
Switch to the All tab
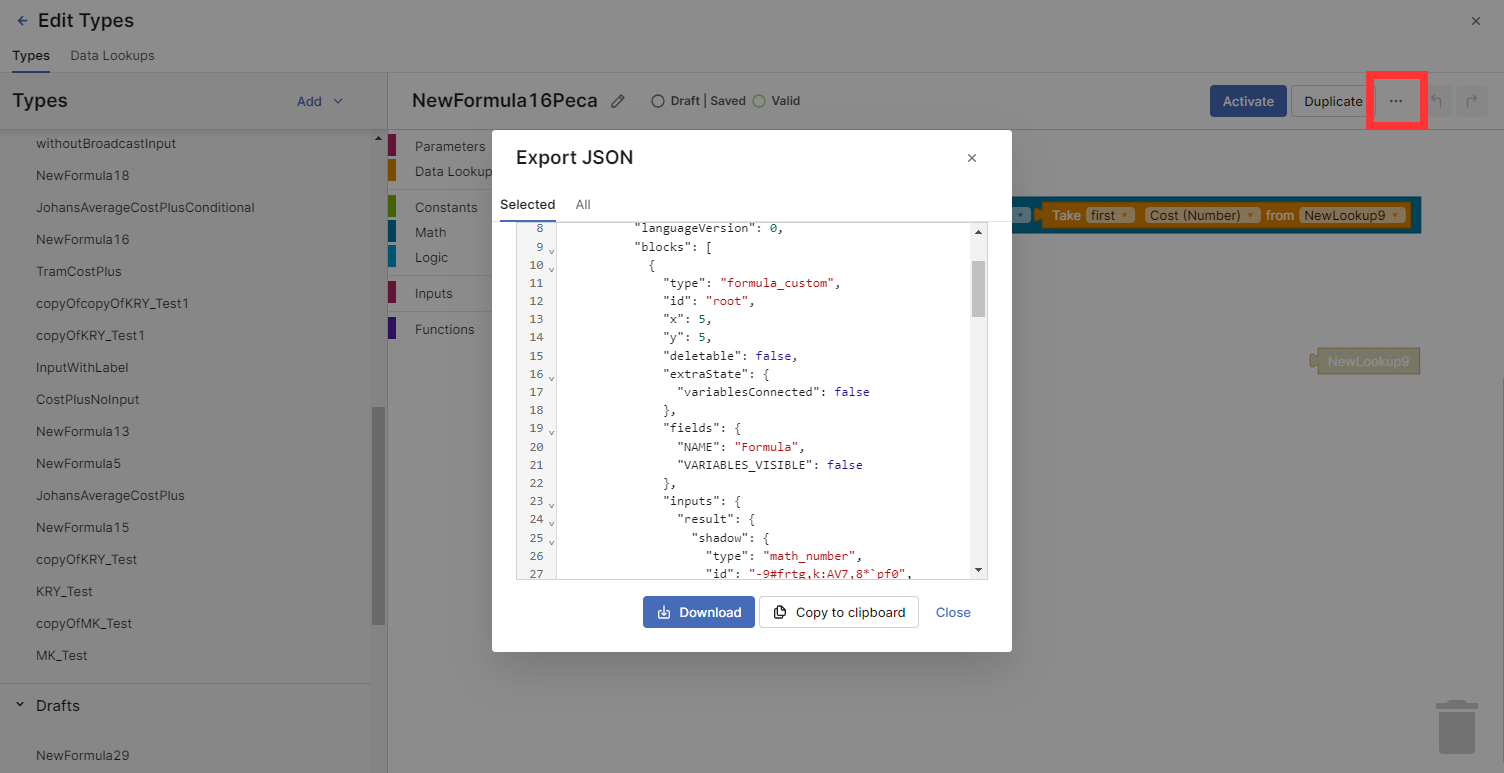[x=583, y=204]
